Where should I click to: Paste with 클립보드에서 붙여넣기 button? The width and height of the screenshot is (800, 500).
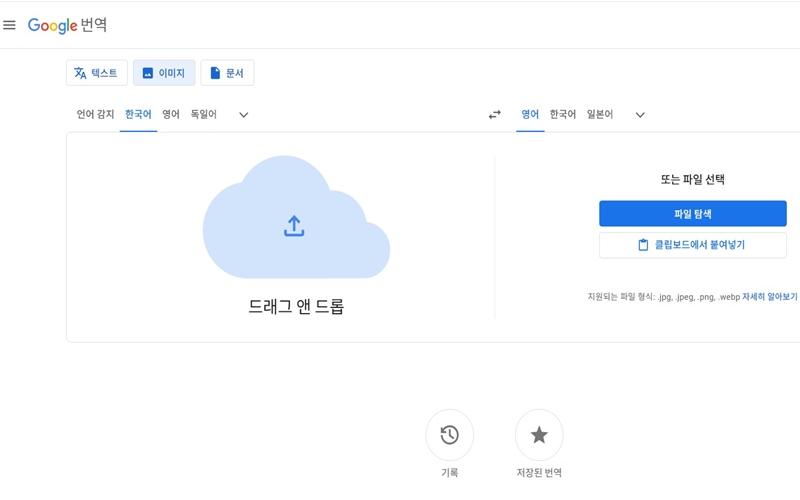click(693, 245)
